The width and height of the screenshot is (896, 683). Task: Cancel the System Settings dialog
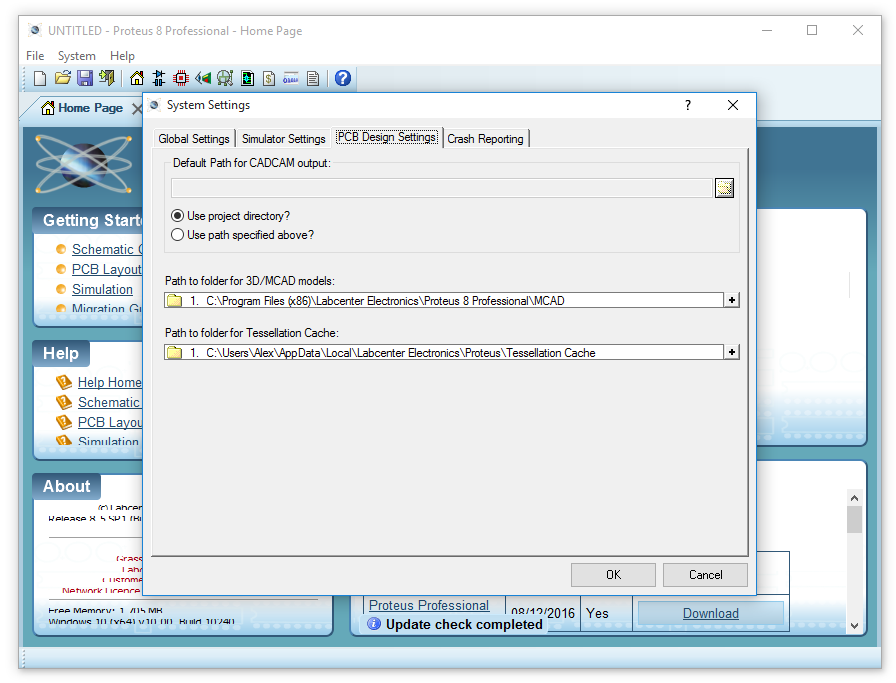(x=705, y=575)
